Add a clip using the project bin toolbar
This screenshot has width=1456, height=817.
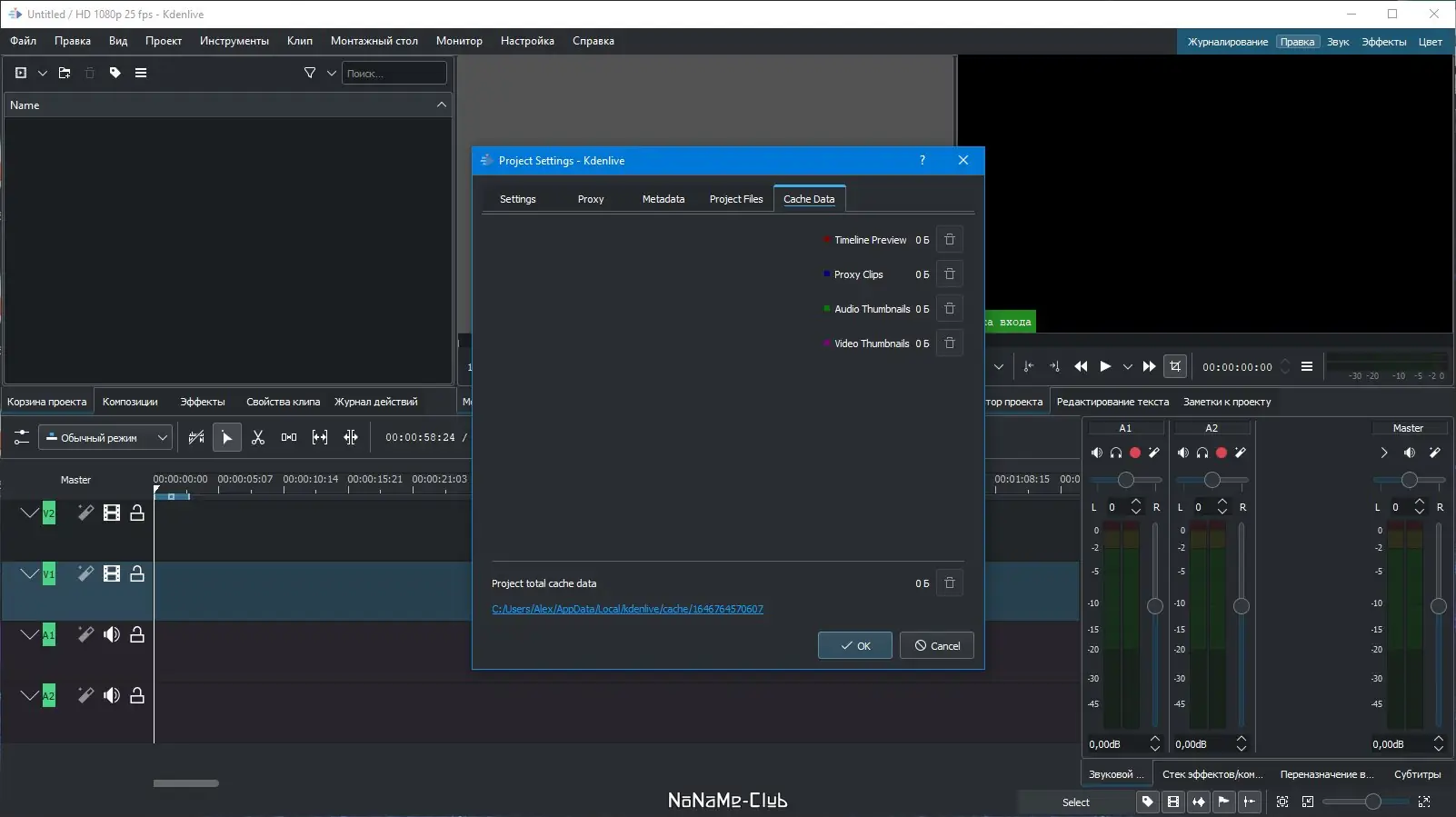(21, 73)
